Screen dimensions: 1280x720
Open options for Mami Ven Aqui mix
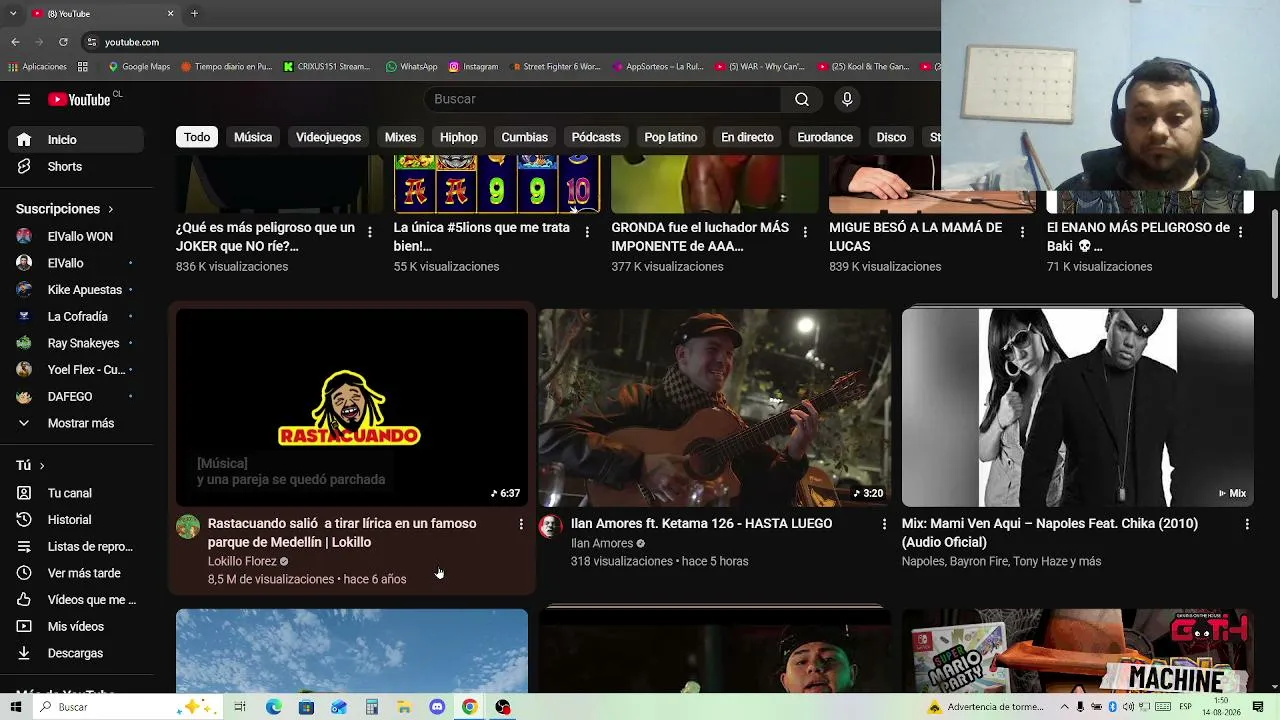click(1247, 524)
